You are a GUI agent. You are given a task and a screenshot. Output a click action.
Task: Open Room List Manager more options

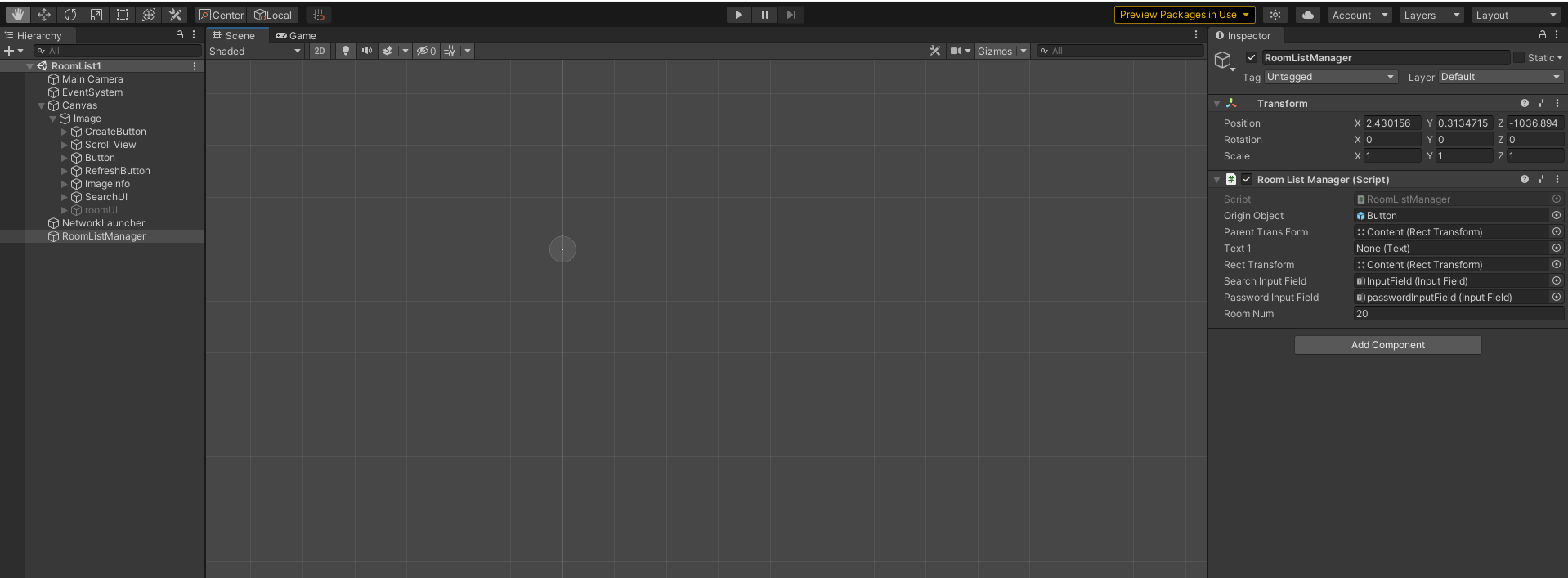click(x=1557, y=179)
